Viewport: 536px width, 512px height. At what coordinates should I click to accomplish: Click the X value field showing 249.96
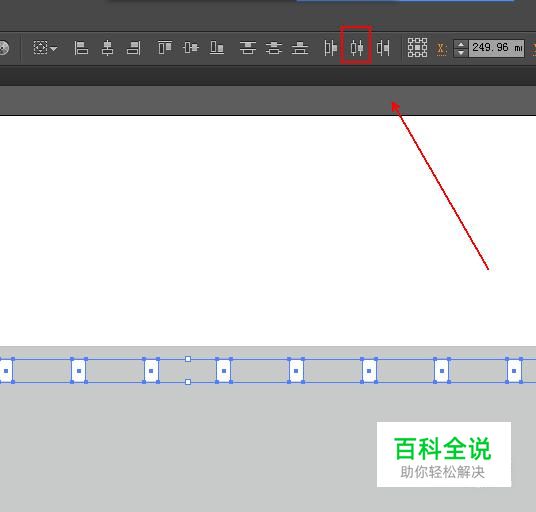(x=496, y=48)
